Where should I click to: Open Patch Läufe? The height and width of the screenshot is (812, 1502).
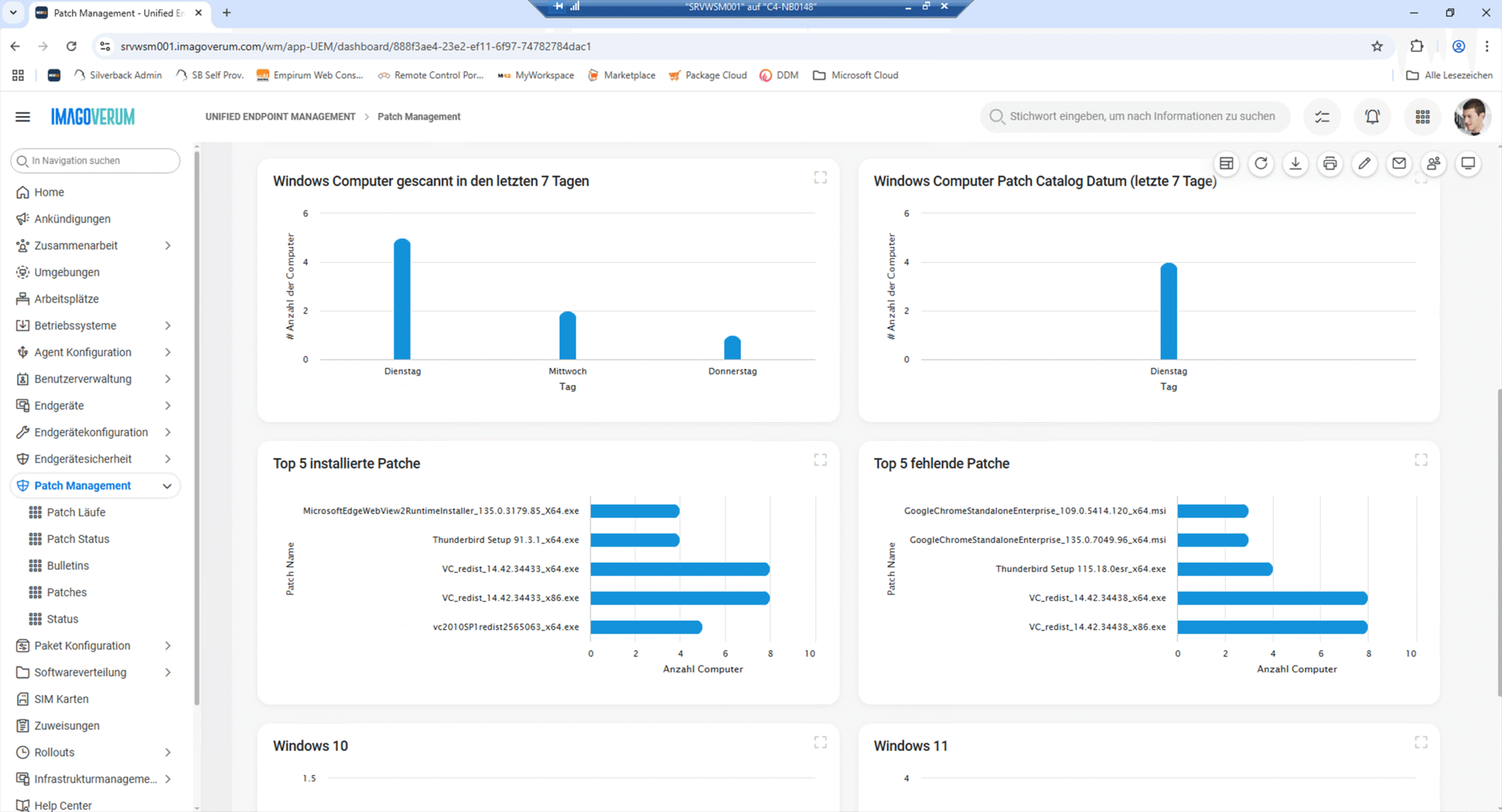[76, 512]
